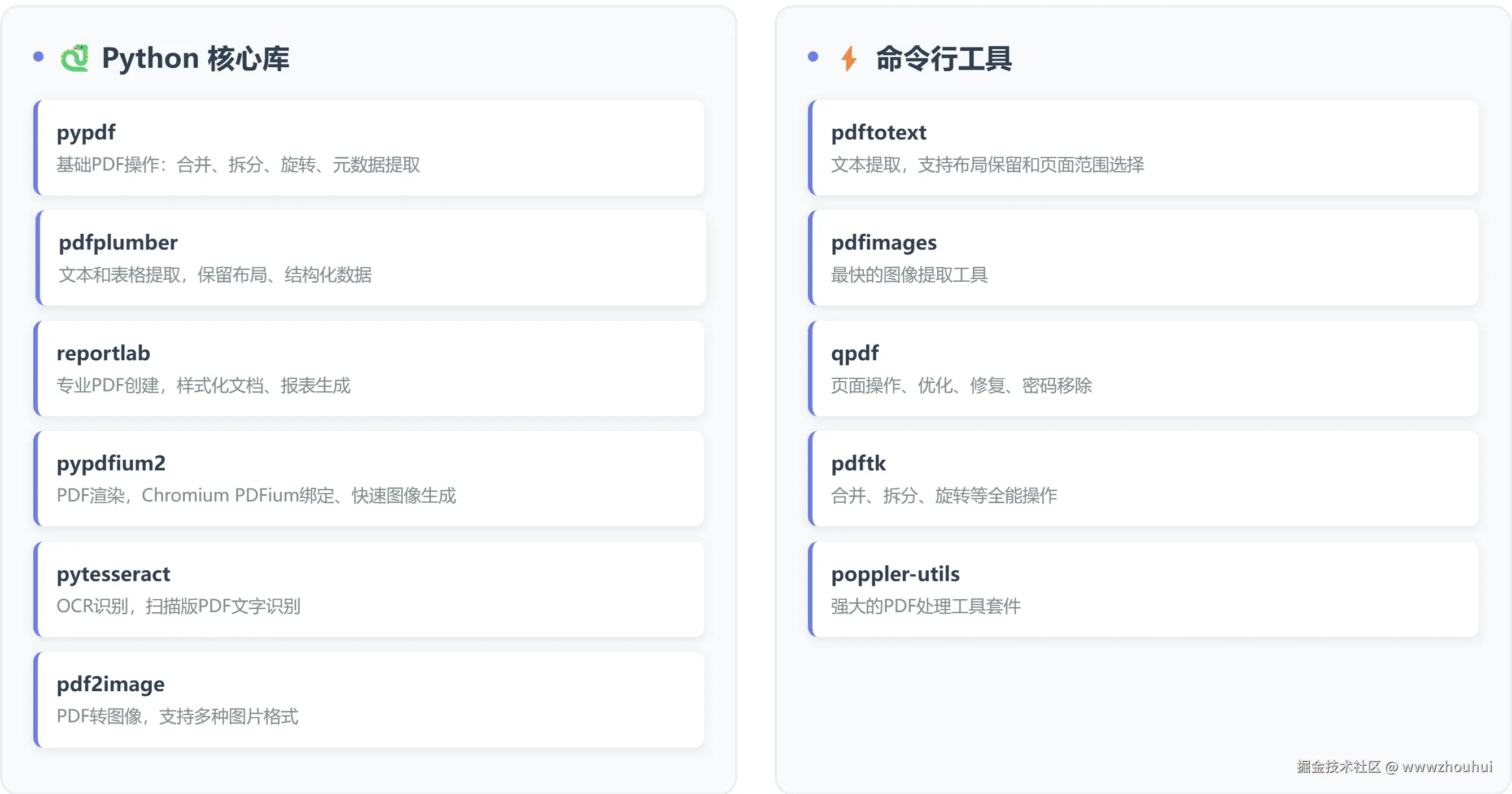
Task: Select the pypdf library card
Action: [370, 147]
